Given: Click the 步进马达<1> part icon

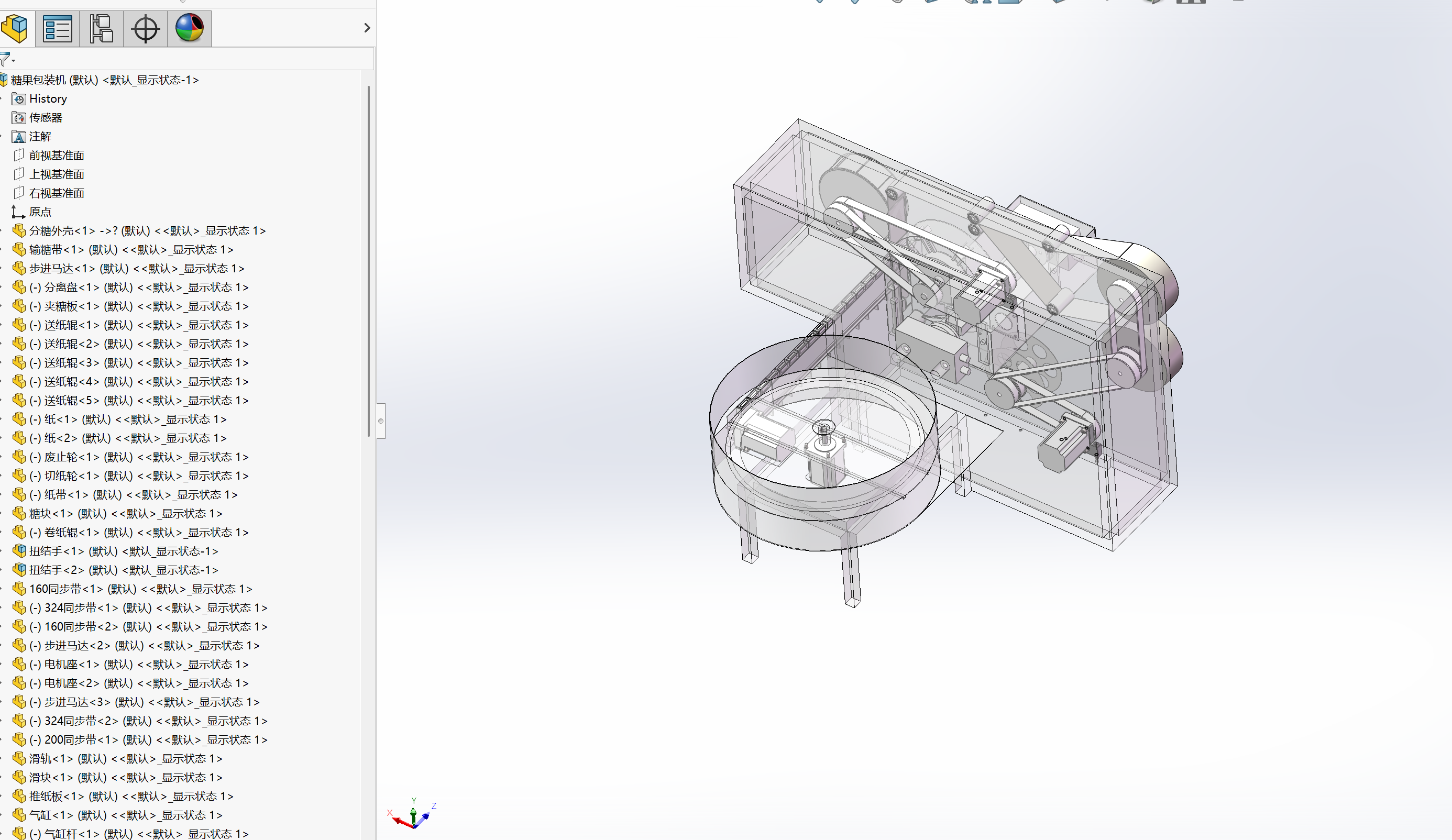Looking at the screenshot, I should [19, 269].
